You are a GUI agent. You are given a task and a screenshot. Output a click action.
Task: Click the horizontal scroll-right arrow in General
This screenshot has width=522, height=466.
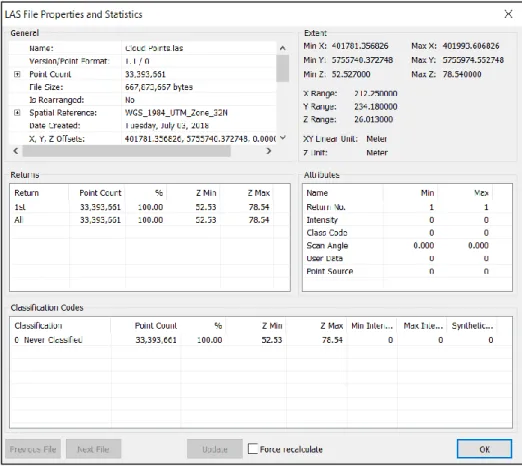269,151
